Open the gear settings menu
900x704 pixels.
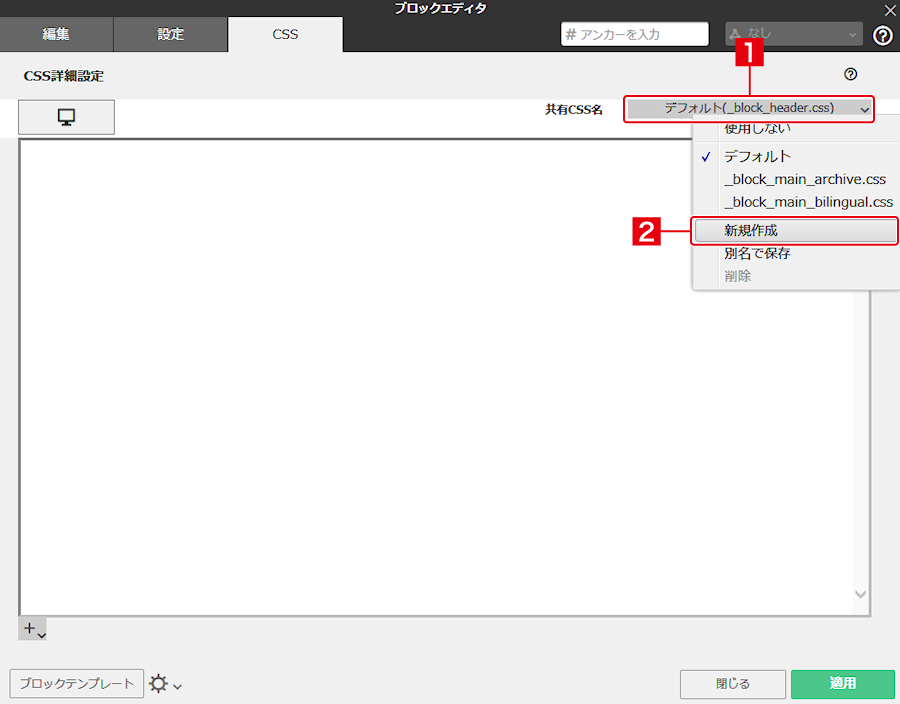[x=165, y=684]
